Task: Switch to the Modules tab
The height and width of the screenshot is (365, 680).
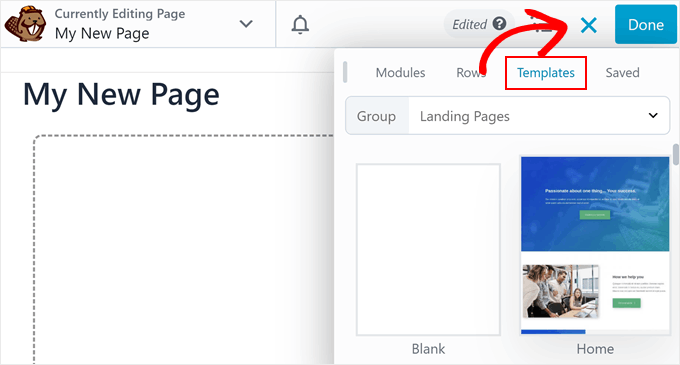Action: pos(400,72)
